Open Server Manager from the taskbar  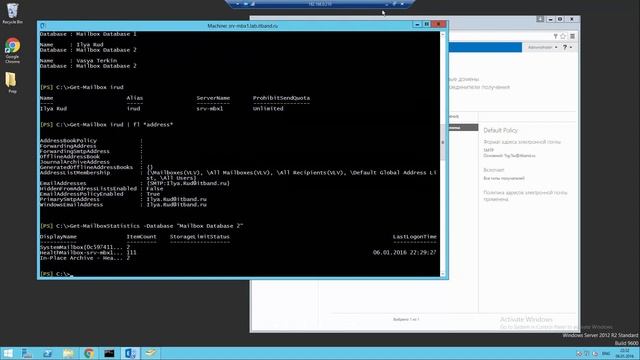tap(27, 353)
